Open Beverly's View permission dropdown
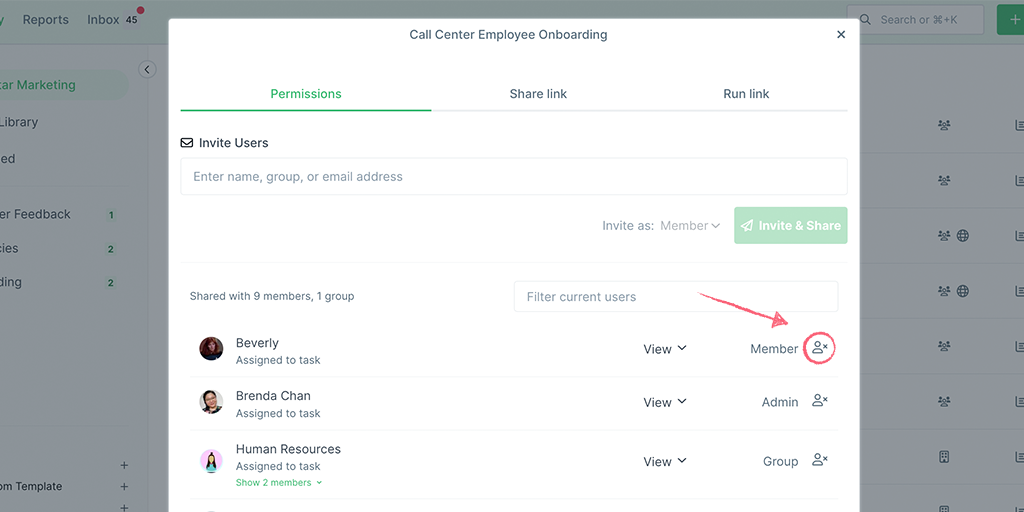The image size is (1024, 512). pos(665,349)
